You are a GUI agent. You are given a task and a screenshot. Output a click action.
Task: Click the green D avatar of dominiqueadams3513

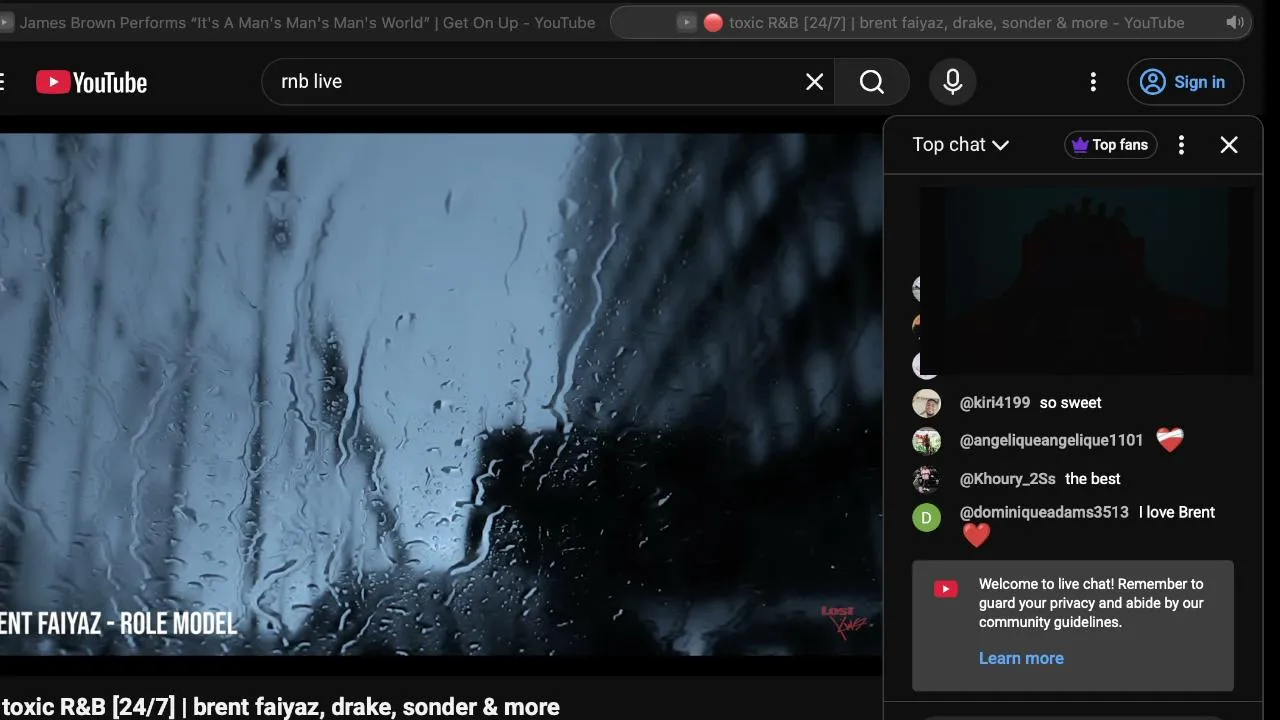927,517
